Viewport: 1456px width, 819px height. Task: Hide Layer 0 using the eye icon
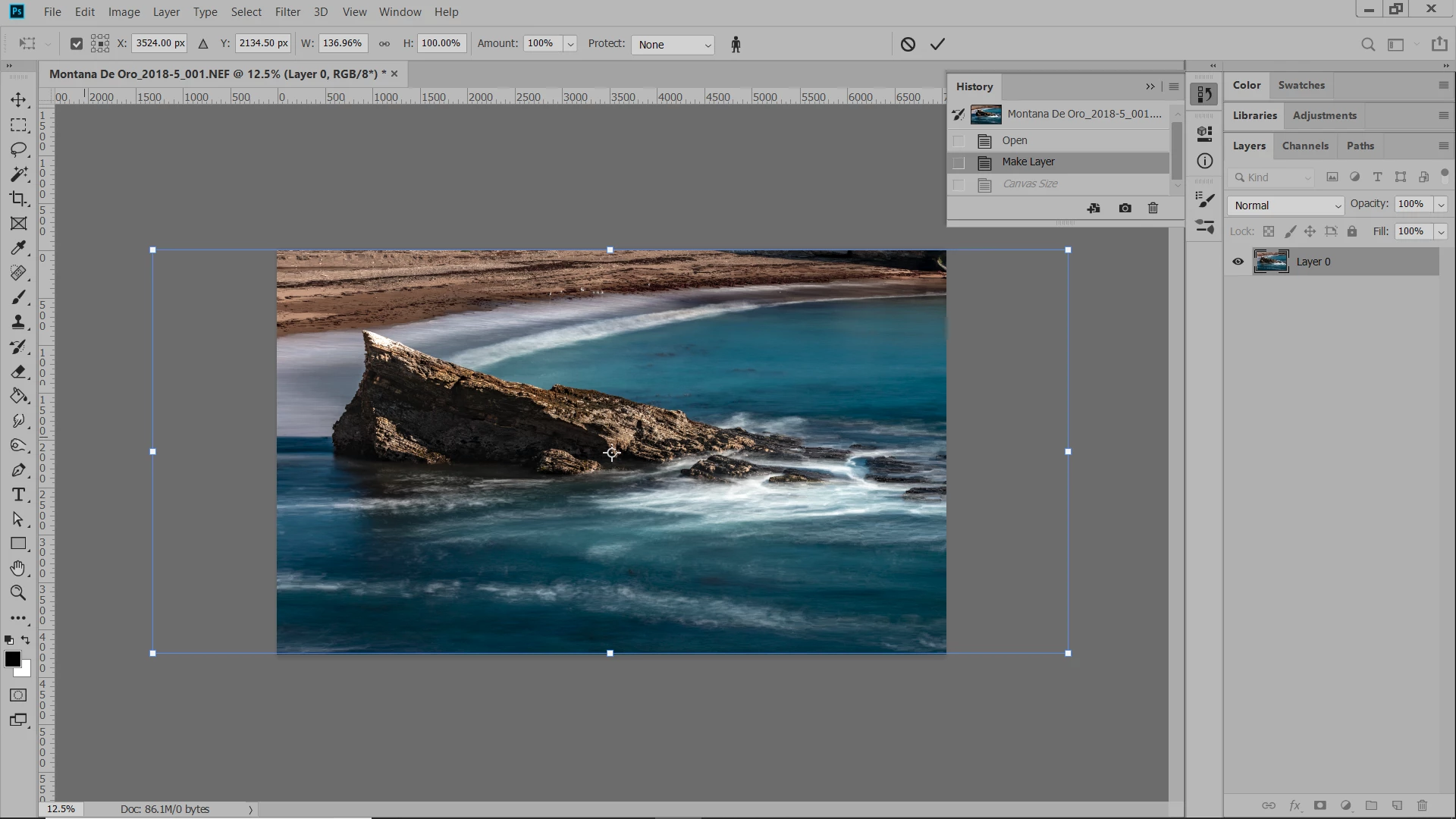coord(1238,262)
